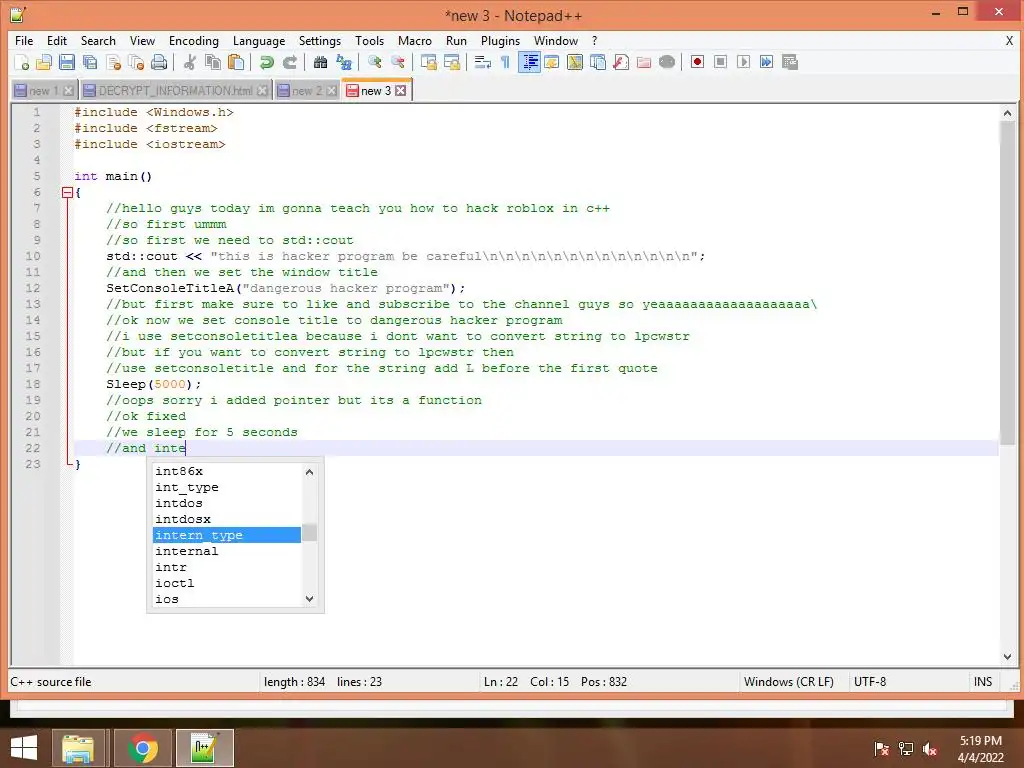The height and width of the screenshot is (768, 1024).
Task: Toggle word wrap in the toolbar
Action: (x=483, y=62)
